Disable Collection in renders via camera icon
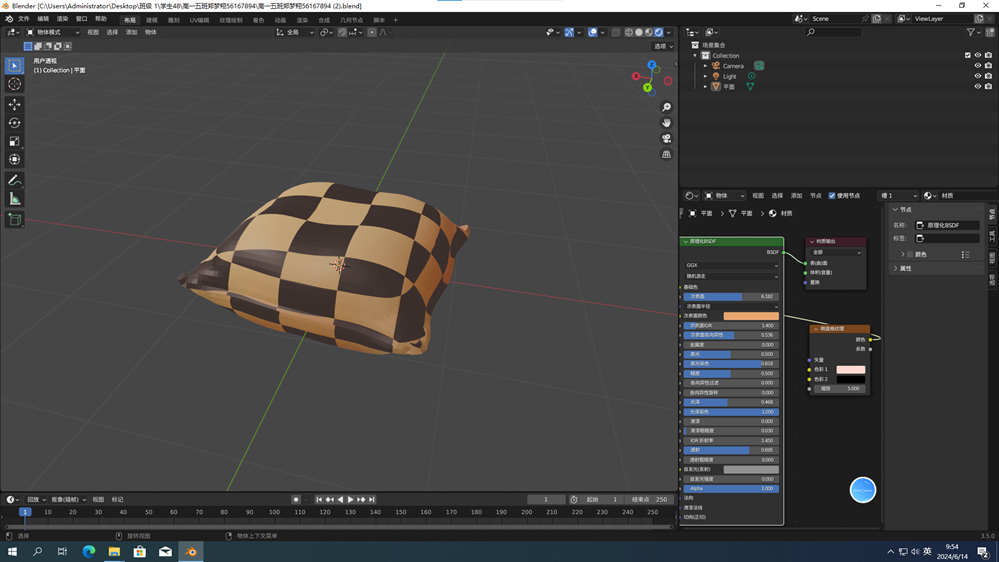This screenshot has width=999, height=562. (988, 55)
